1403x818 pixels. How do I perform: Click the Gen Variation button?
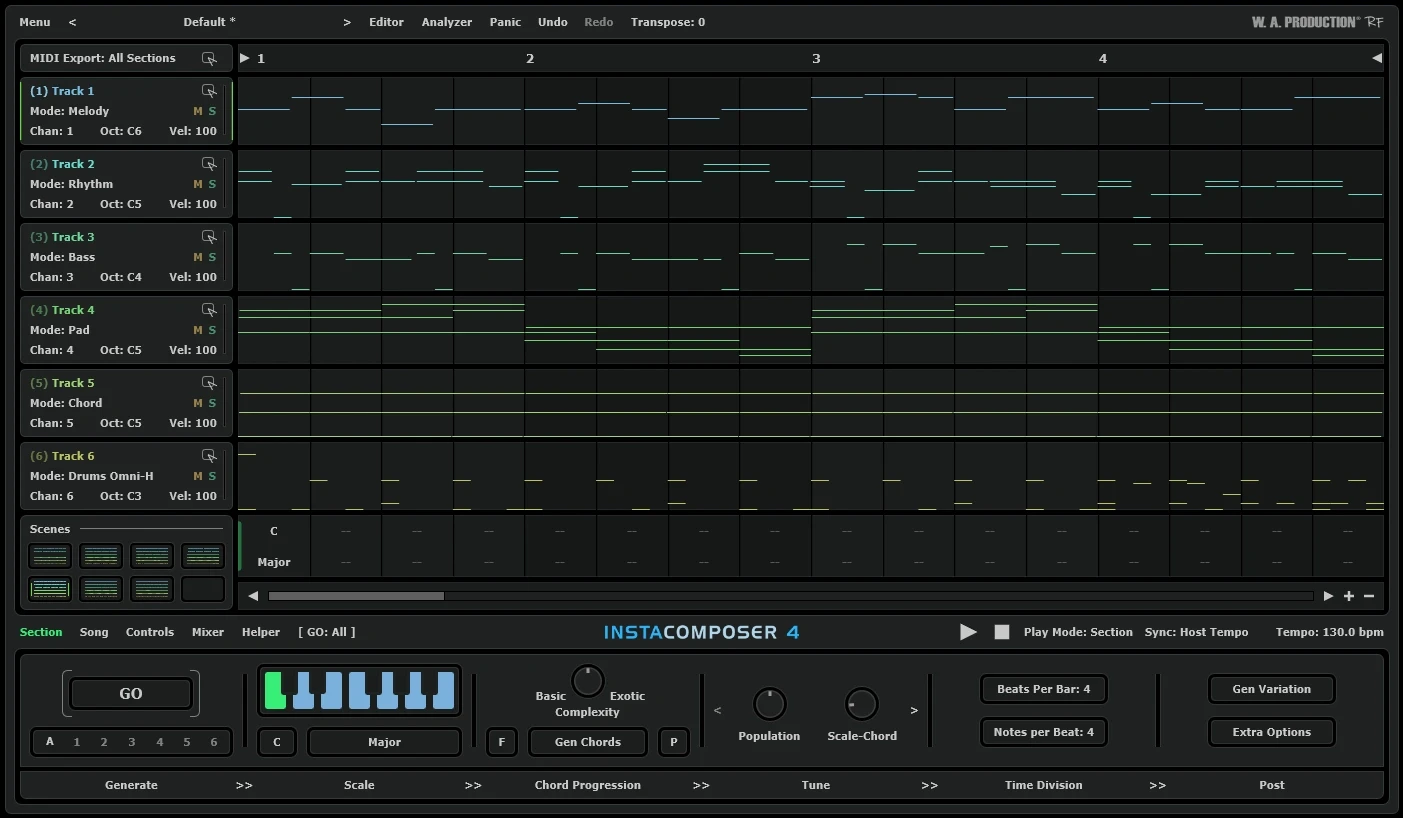(x=1271, y=689)
